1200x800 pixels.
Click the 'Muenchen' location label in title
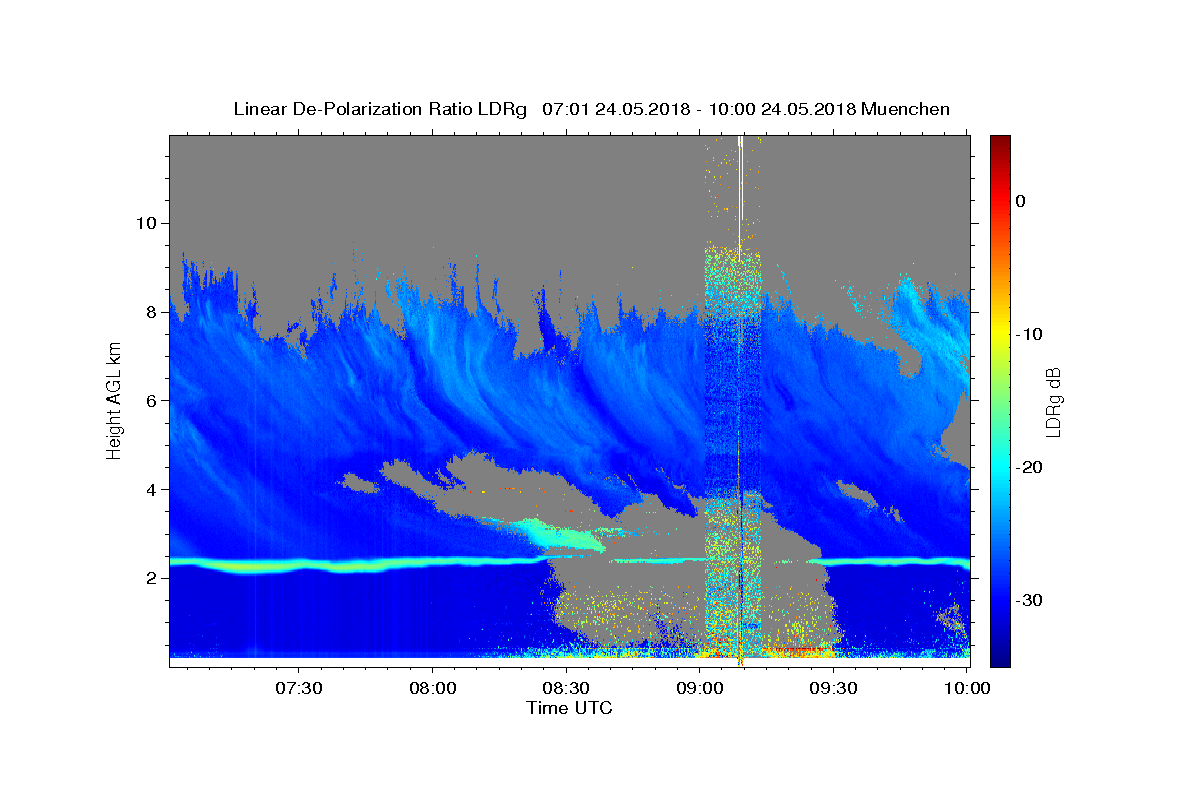[x=906, y=109]
